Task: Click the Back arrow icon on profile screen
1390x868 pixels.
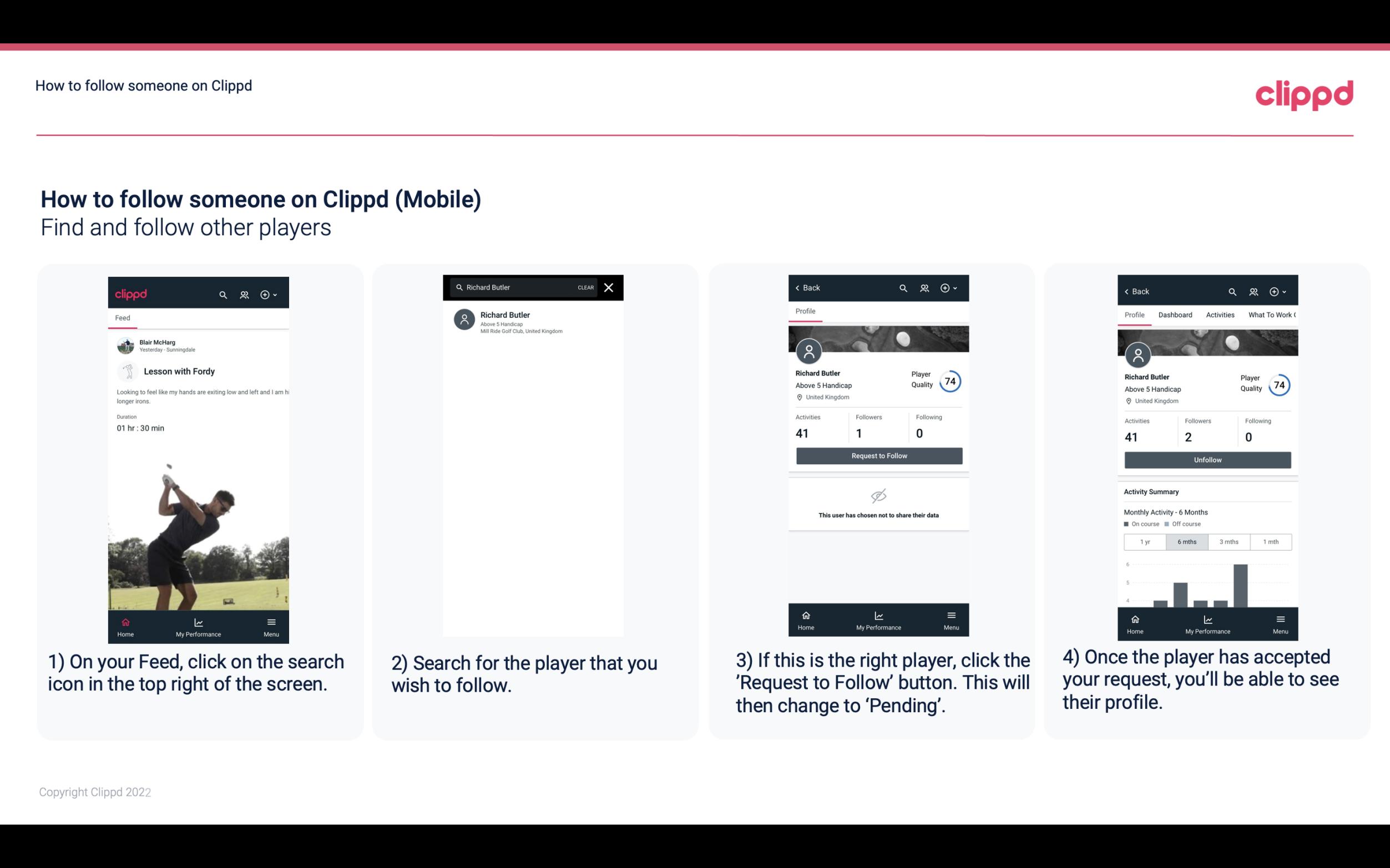Action: click(x=801, y=289)
